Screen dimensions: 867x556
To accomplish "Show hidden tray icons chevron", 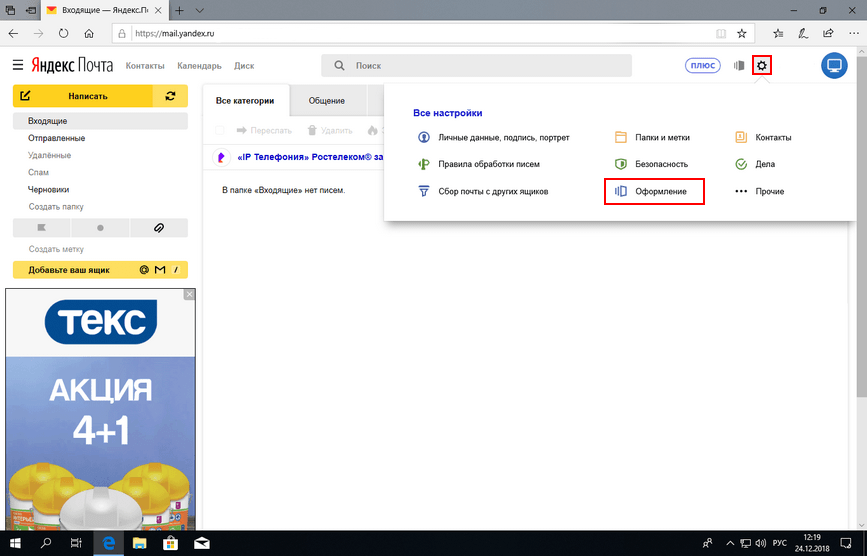I will tap(730, 543).
